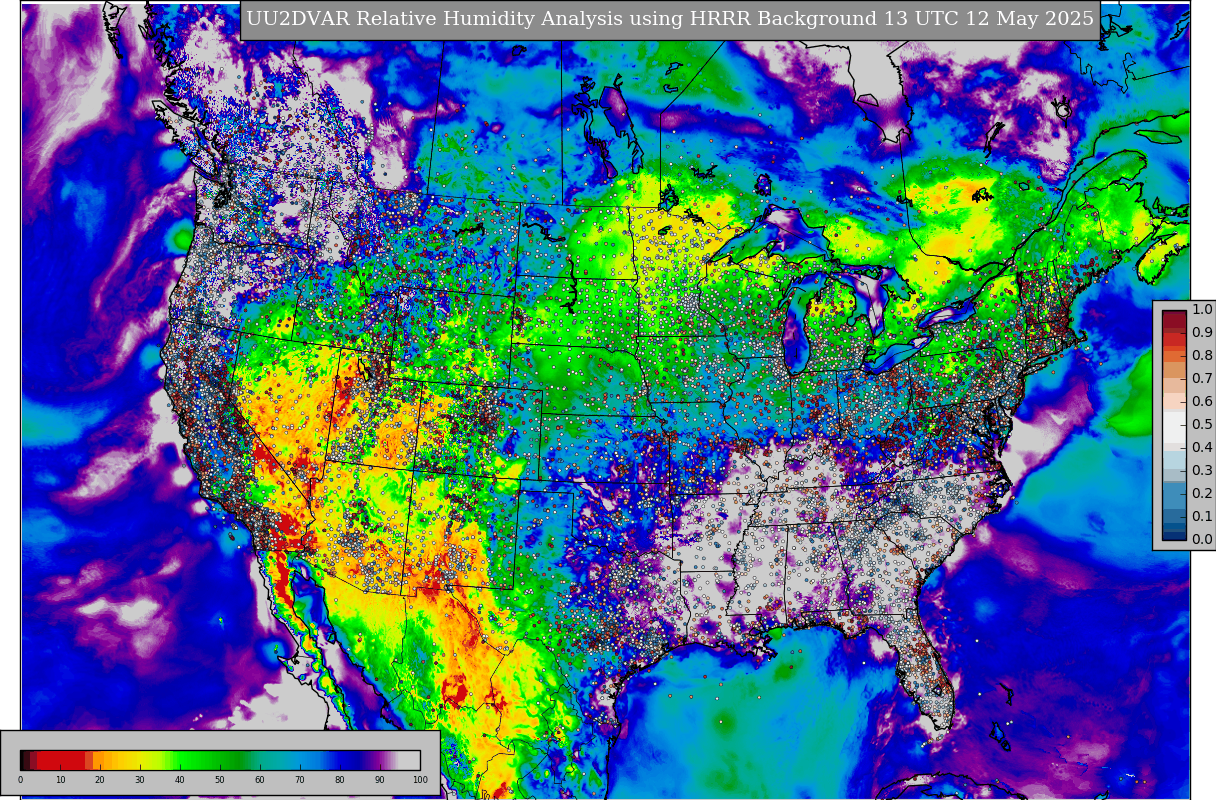Click the black start of humidity scale
Screen dimensions: 1216x800
tap(24, 760)
